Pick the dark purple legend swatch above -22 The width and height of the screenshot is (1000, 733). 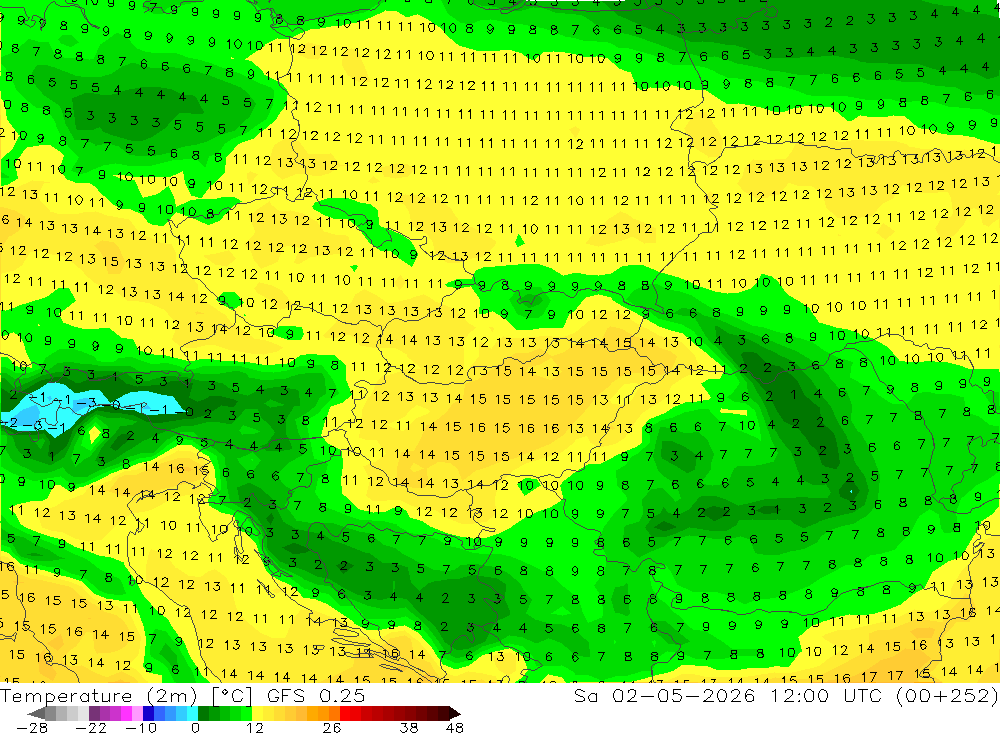[x=94, y=713]
